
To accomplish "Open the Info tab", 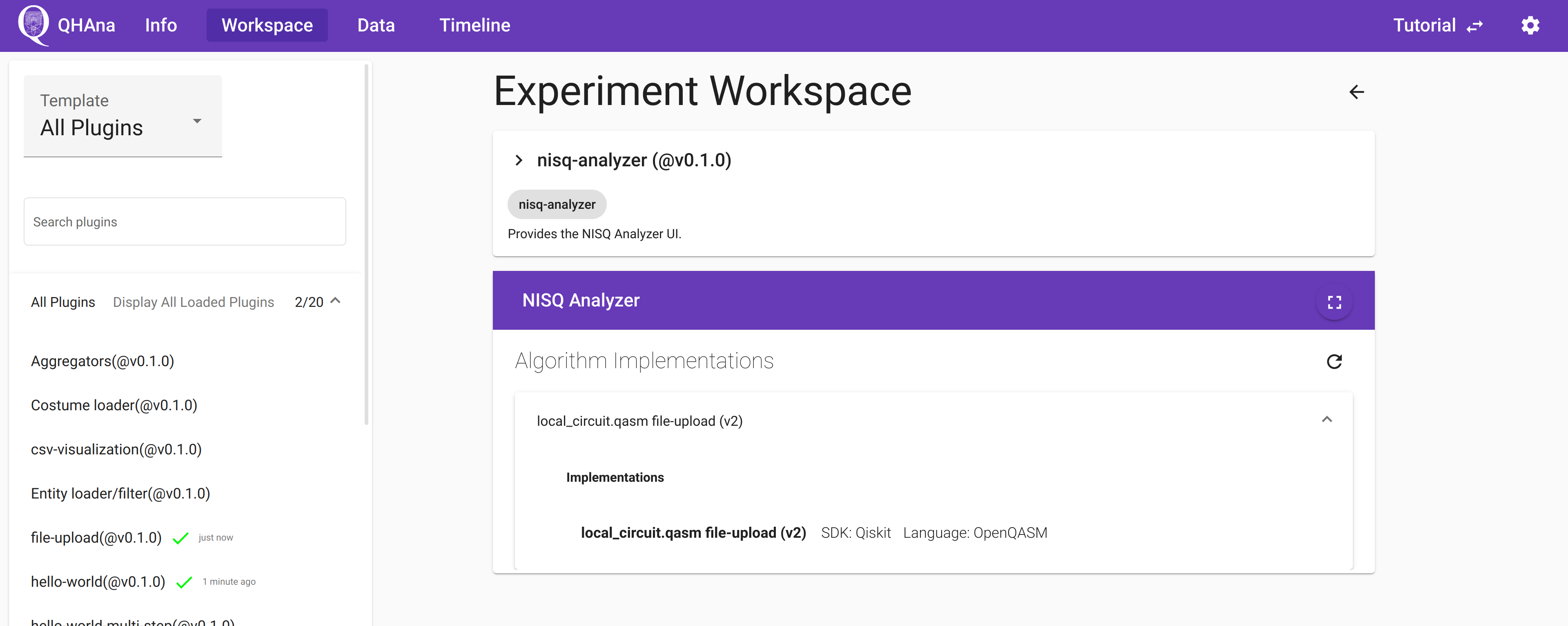I will (x=161, y=25).
